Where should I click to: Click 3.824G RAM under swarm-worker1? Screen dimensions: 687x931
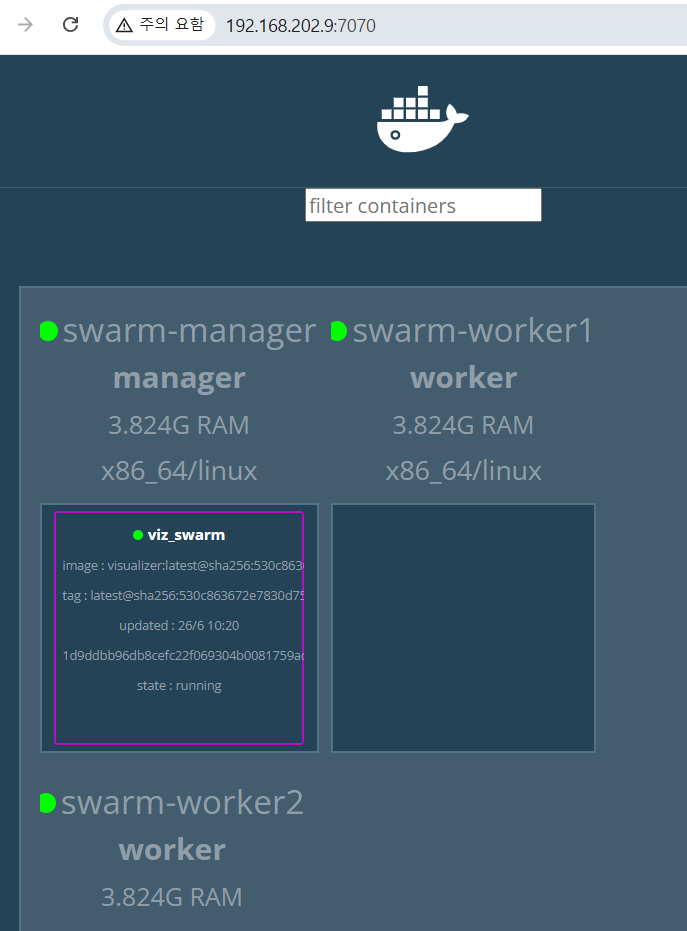click(x=463, y=425)
